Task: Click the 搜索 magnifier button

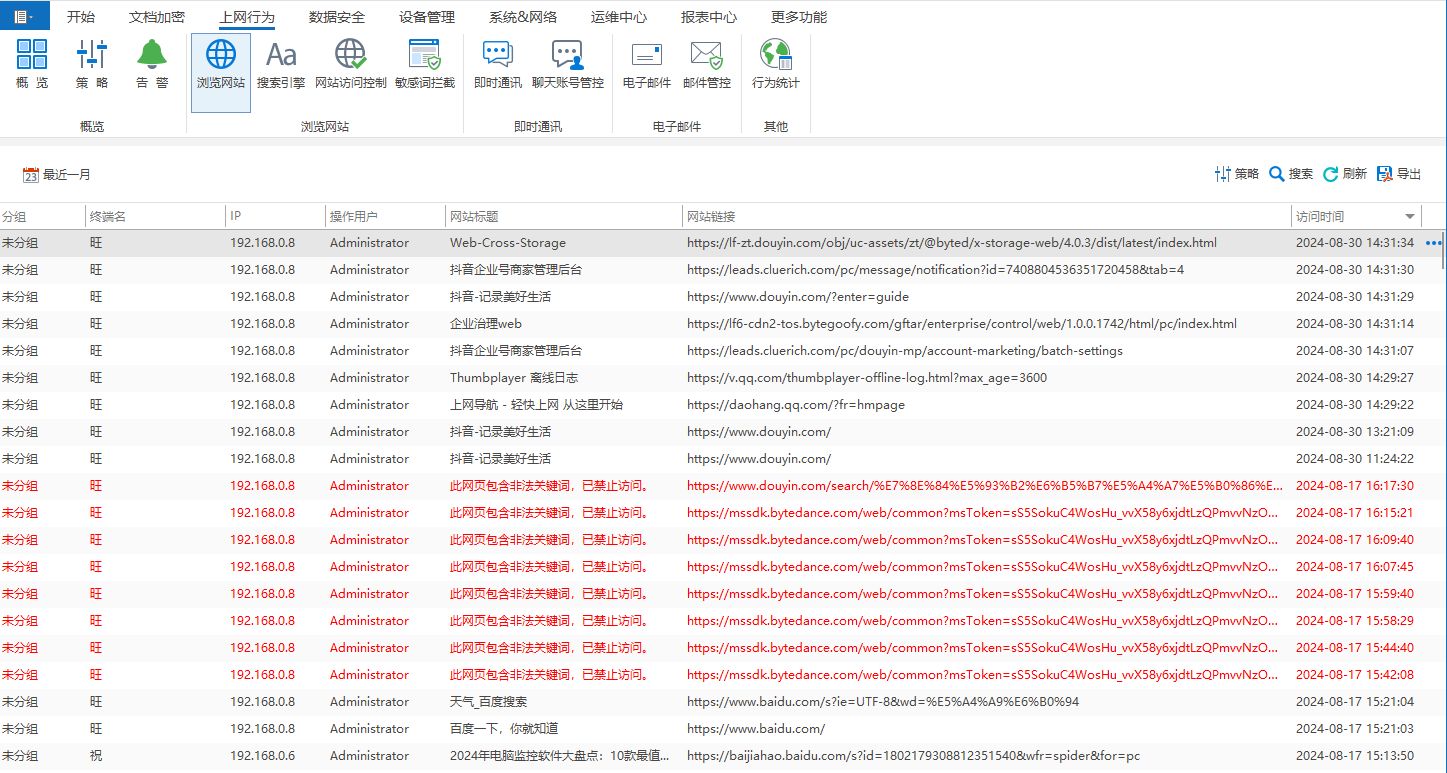Action: (1291, 174)
